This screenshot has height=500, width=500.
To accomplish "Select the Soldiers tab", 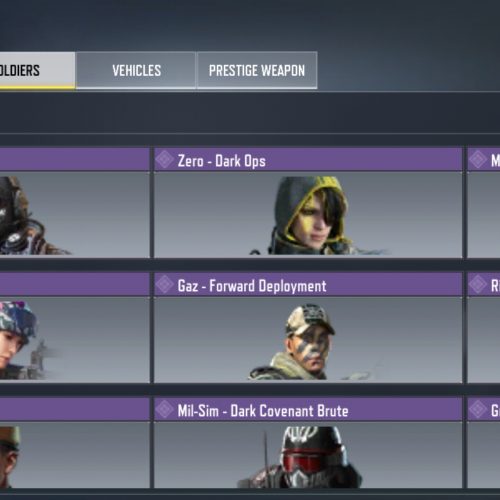I will point(37,70).
